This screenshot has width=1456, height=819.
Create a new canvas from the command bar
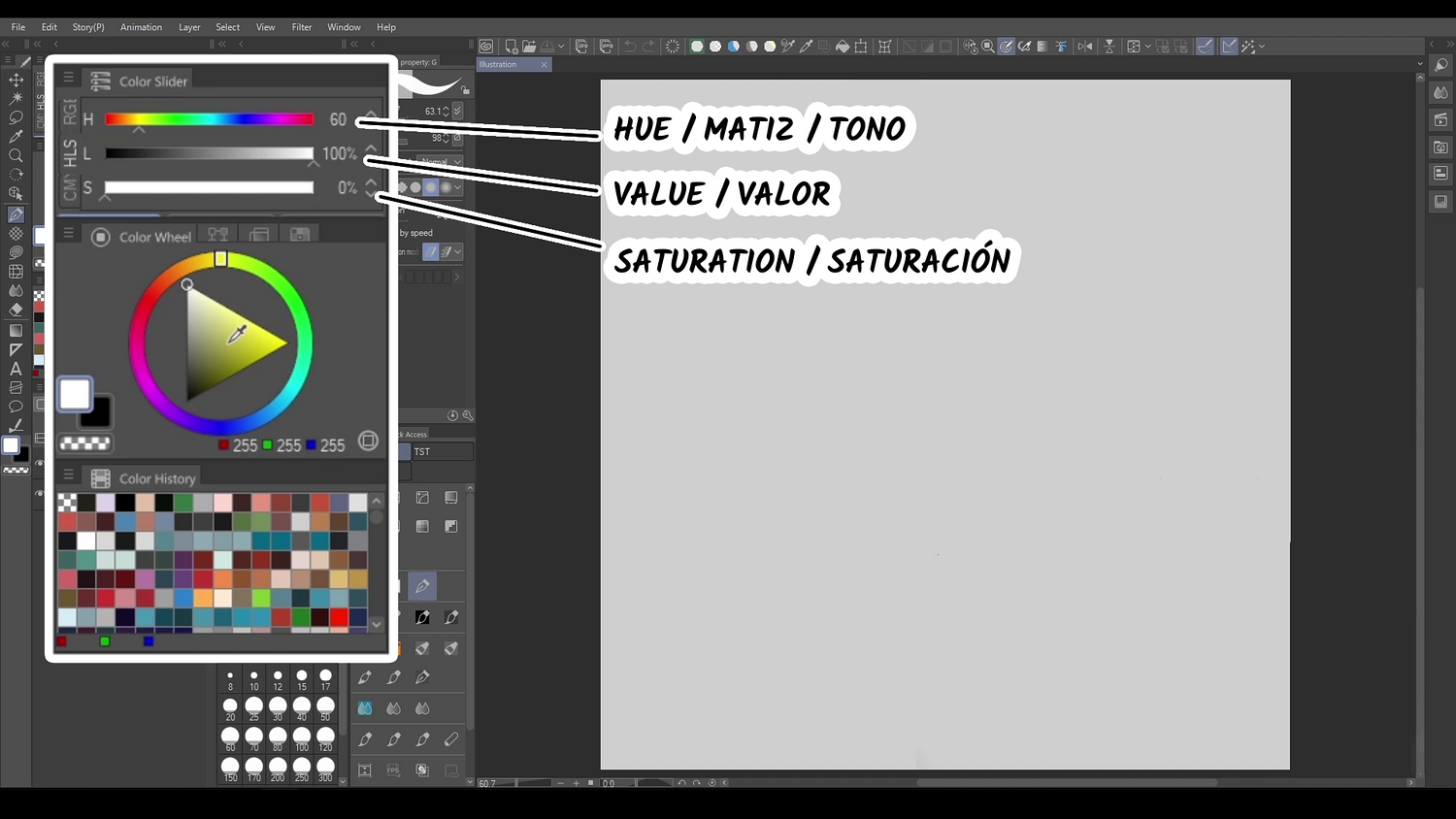tap(512, 46)
